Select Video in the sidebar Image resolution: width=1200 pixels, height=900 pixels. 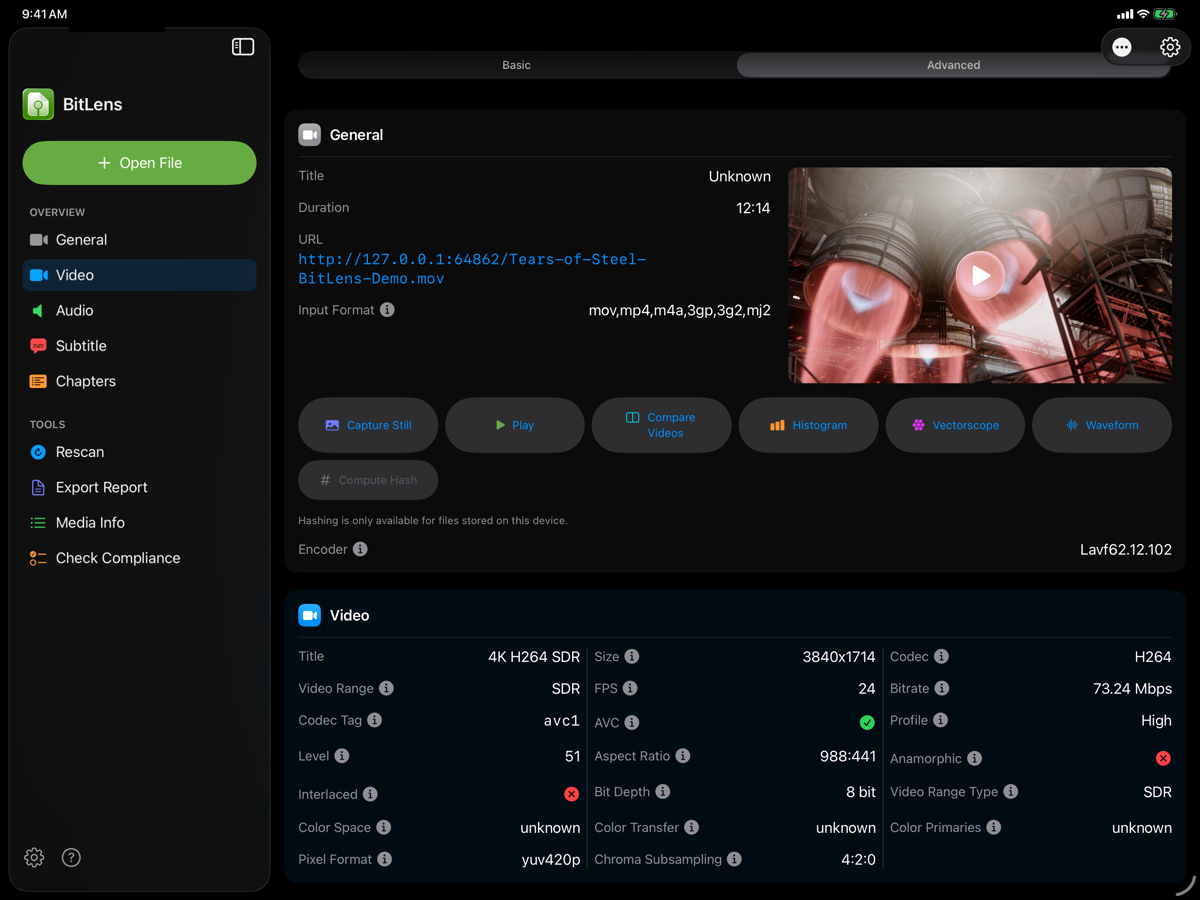tap(139, 275)
